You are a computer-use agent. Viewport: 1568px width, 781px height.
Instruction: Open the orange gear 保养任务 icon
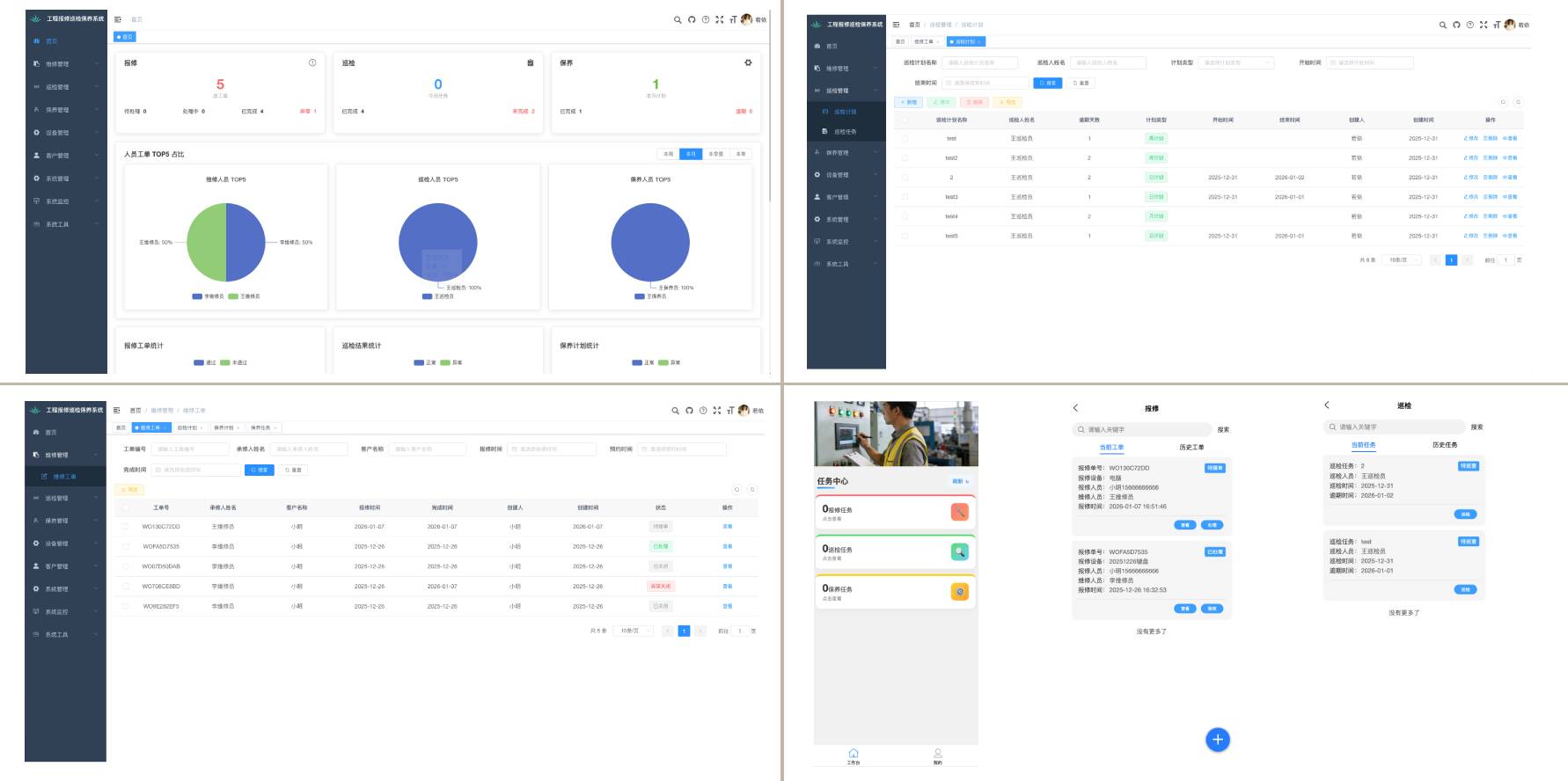tap(959, 591)
